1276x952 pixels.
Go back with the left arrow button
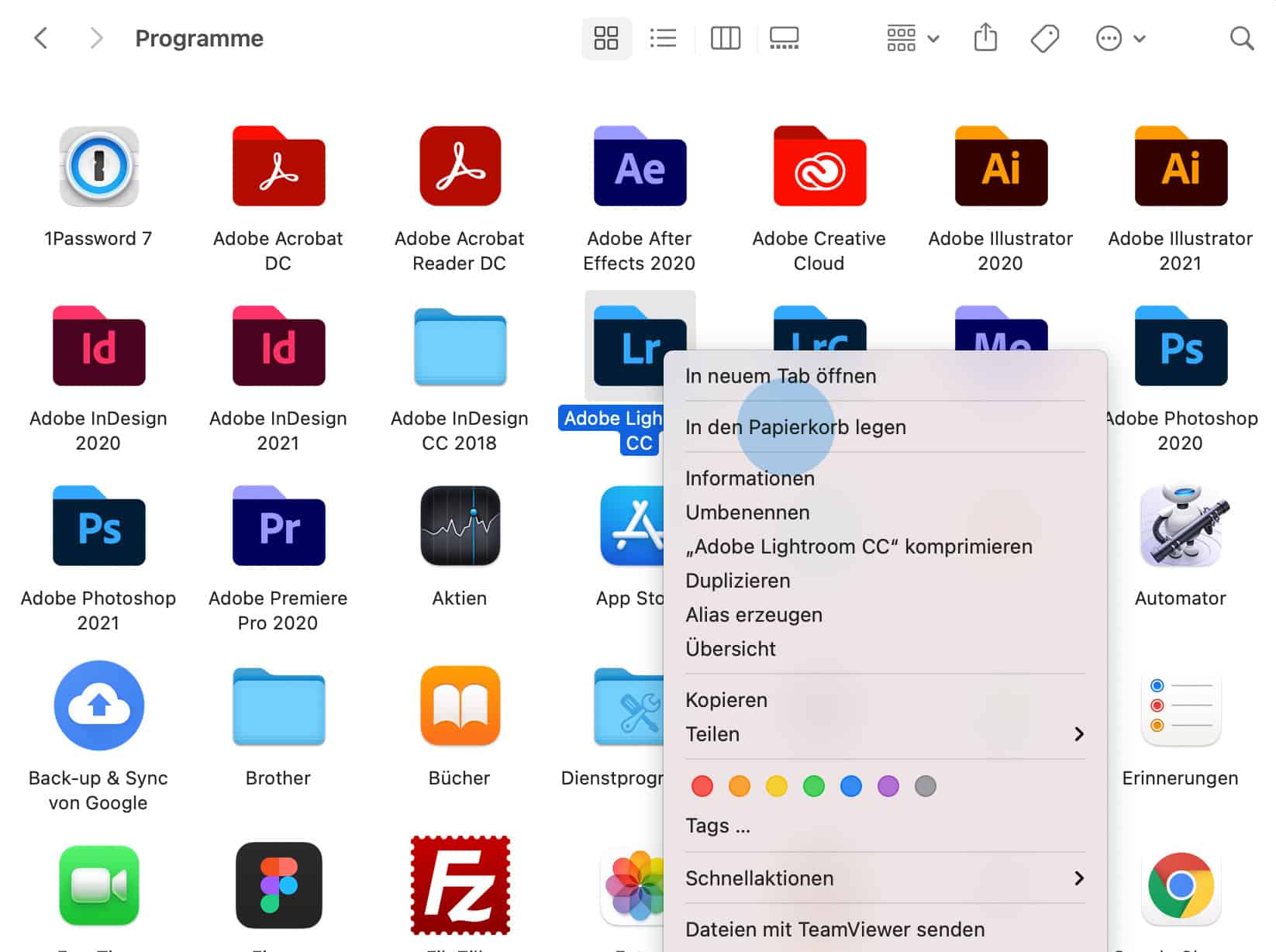[41, 38]
